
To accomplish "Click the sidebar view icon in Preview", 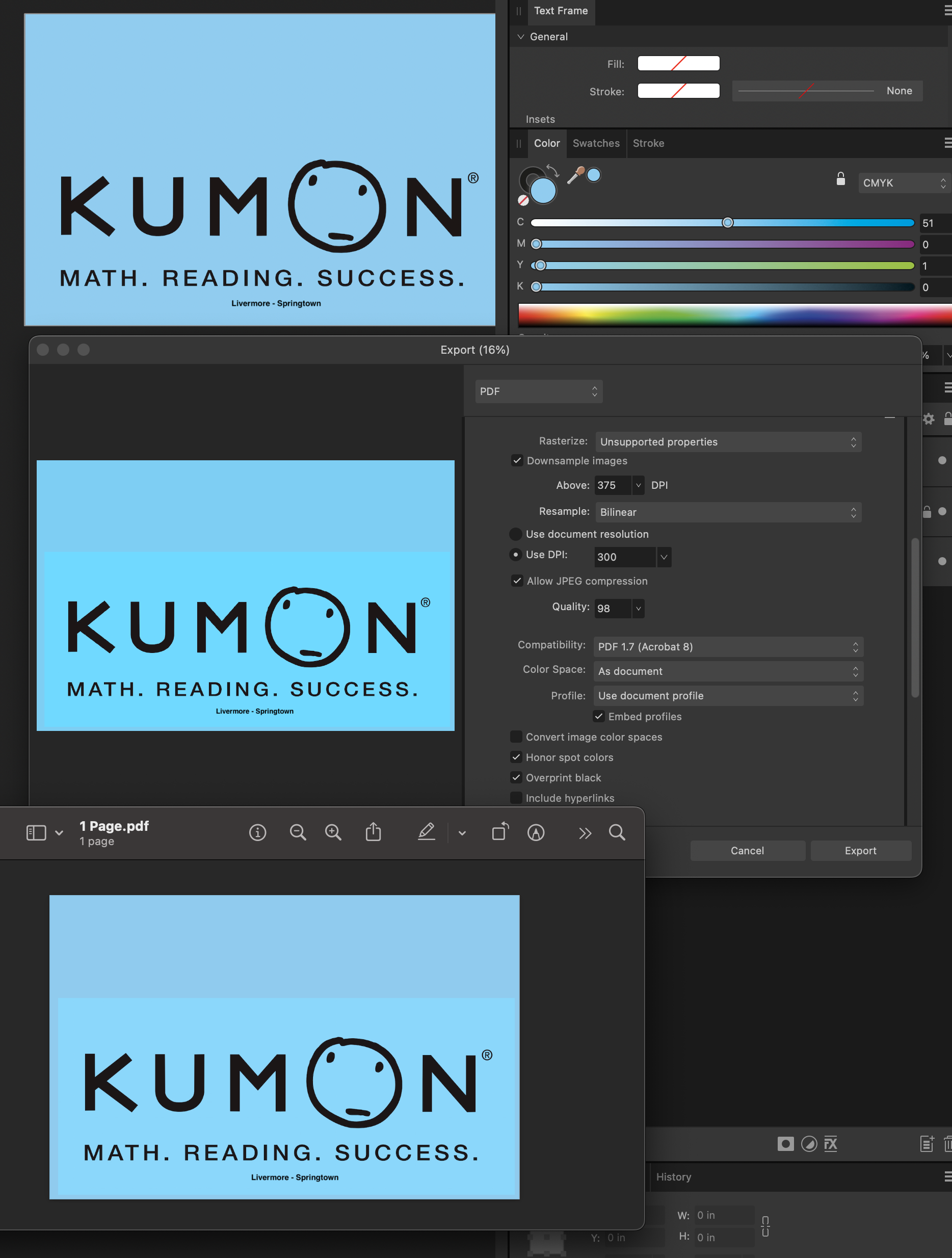I will coord(36,832).
